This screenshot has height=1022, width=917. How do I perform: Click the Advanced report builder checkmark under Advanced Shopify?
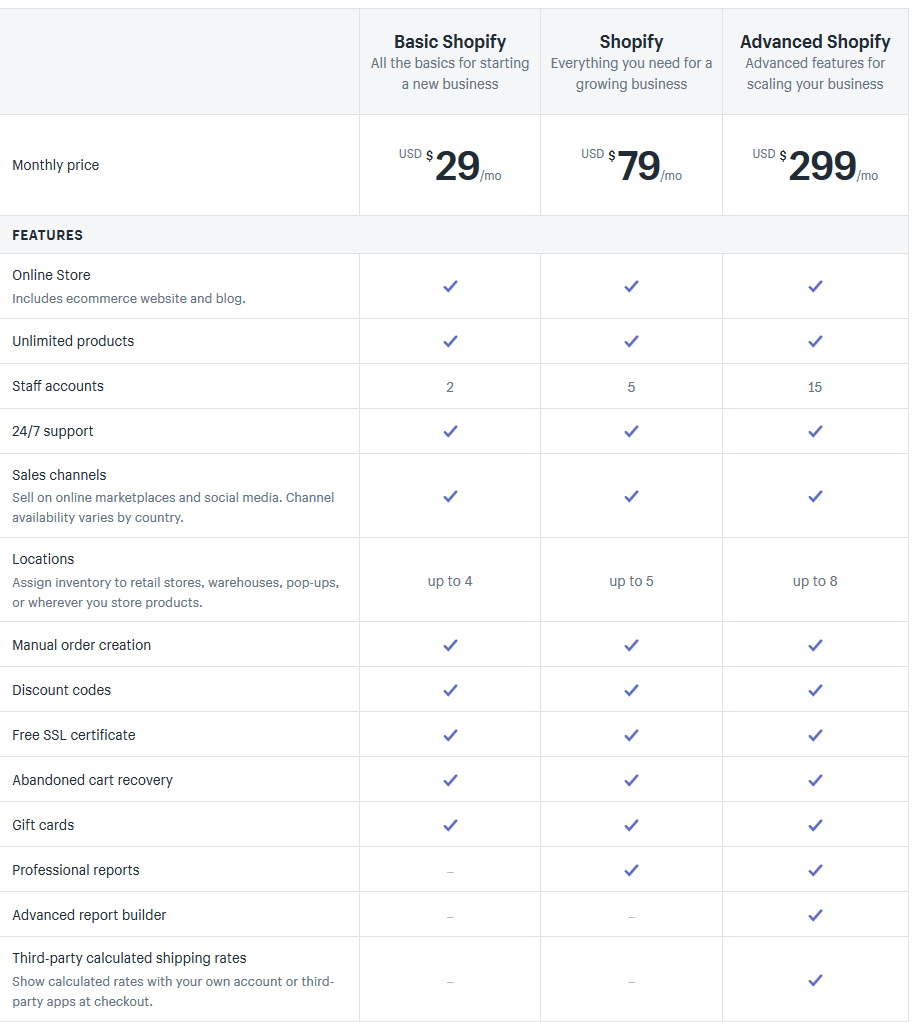click(x=815, y=915)
